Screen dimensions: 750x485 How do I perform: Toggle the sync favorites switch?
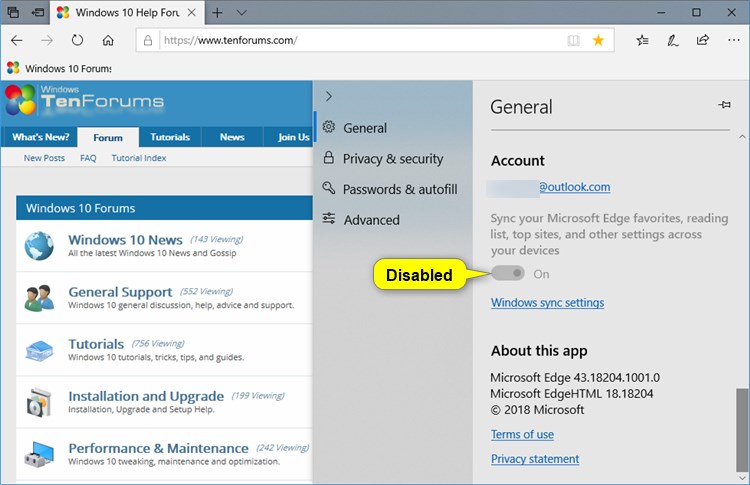508,274
